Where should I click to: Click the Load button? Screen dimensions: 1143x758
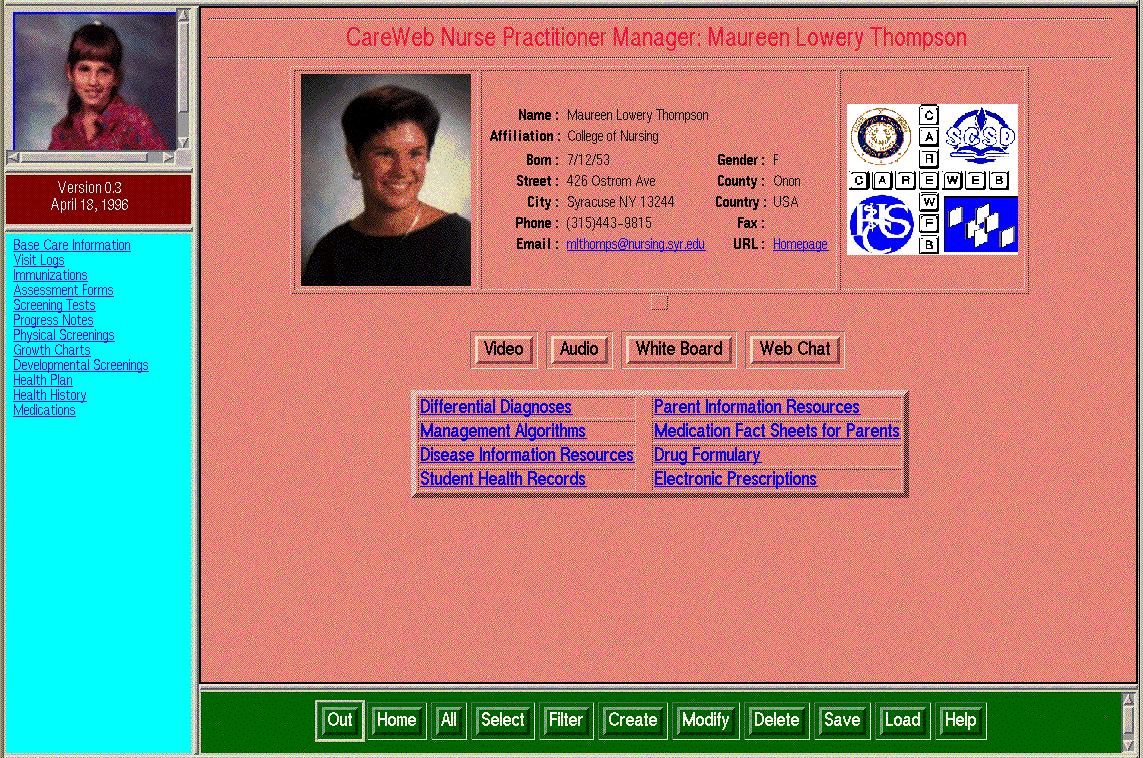click(x=902, y=721)
